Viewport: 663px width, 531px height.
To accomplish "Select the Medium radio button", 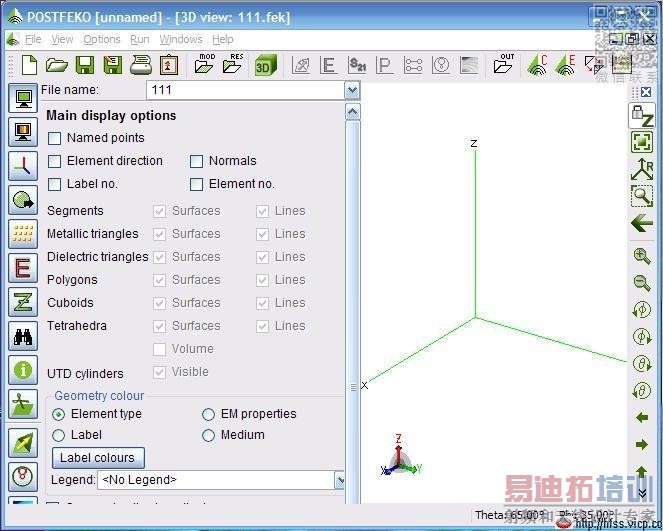I will click(208, 435).
